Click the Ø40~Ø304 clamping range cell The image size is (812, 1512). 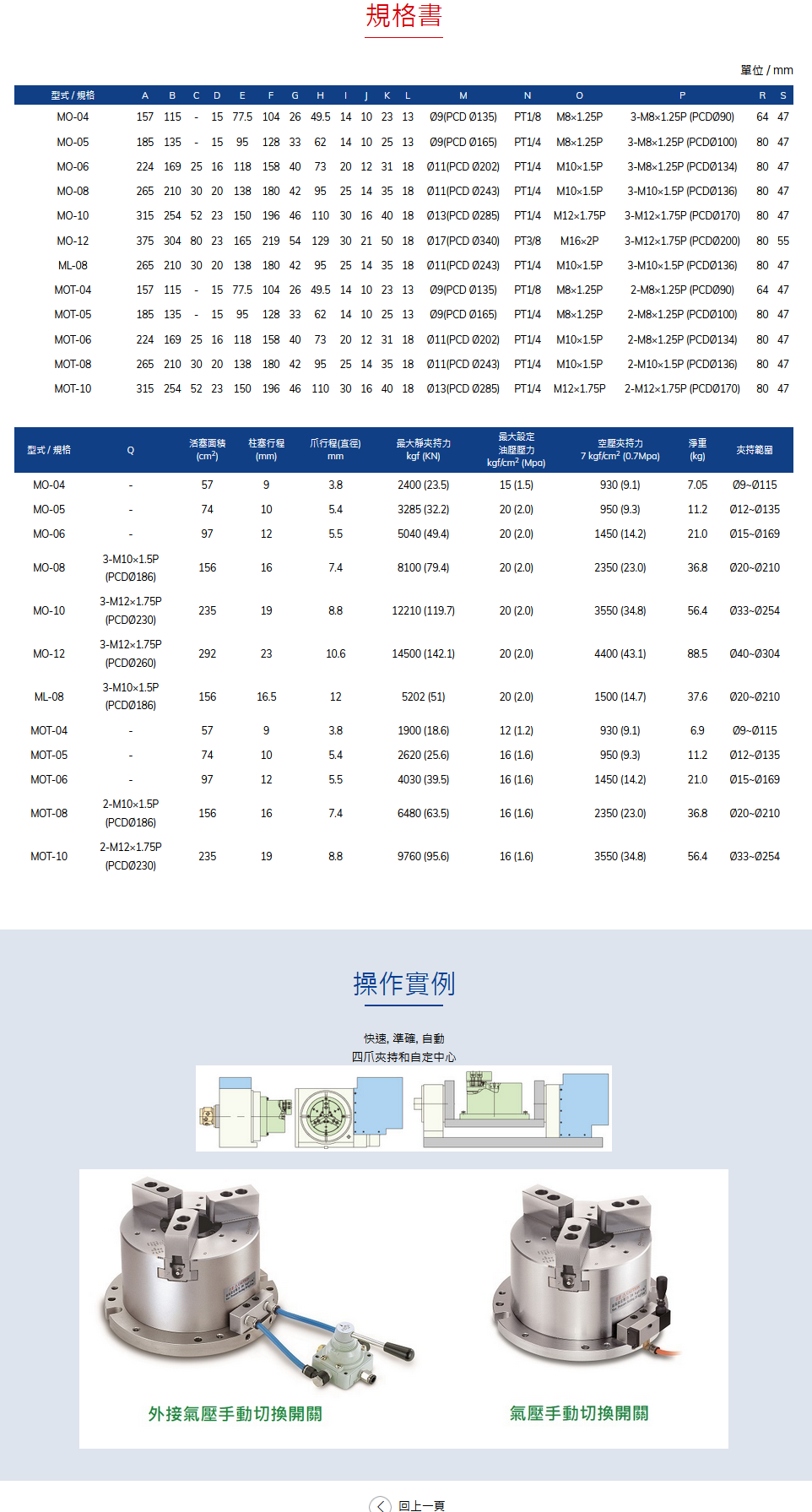point(754,653)
